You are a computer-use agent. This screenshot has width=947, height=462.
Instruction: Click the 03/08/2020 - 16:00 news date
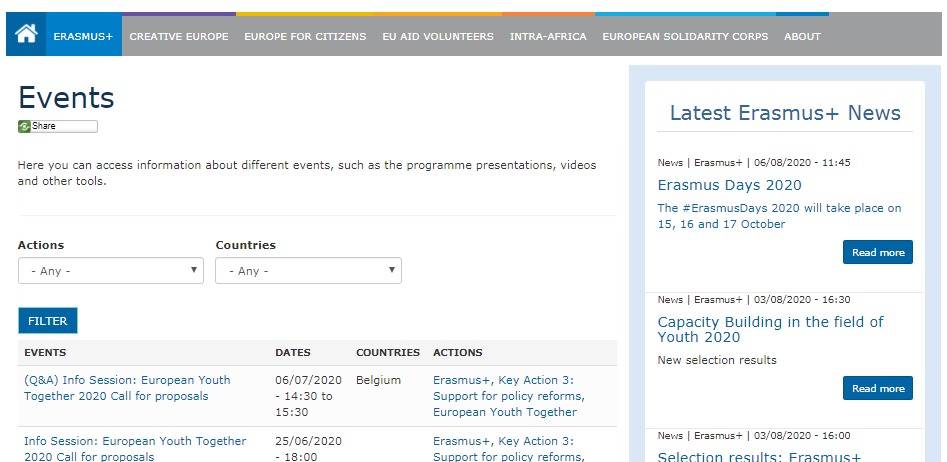tap(802, 435)
